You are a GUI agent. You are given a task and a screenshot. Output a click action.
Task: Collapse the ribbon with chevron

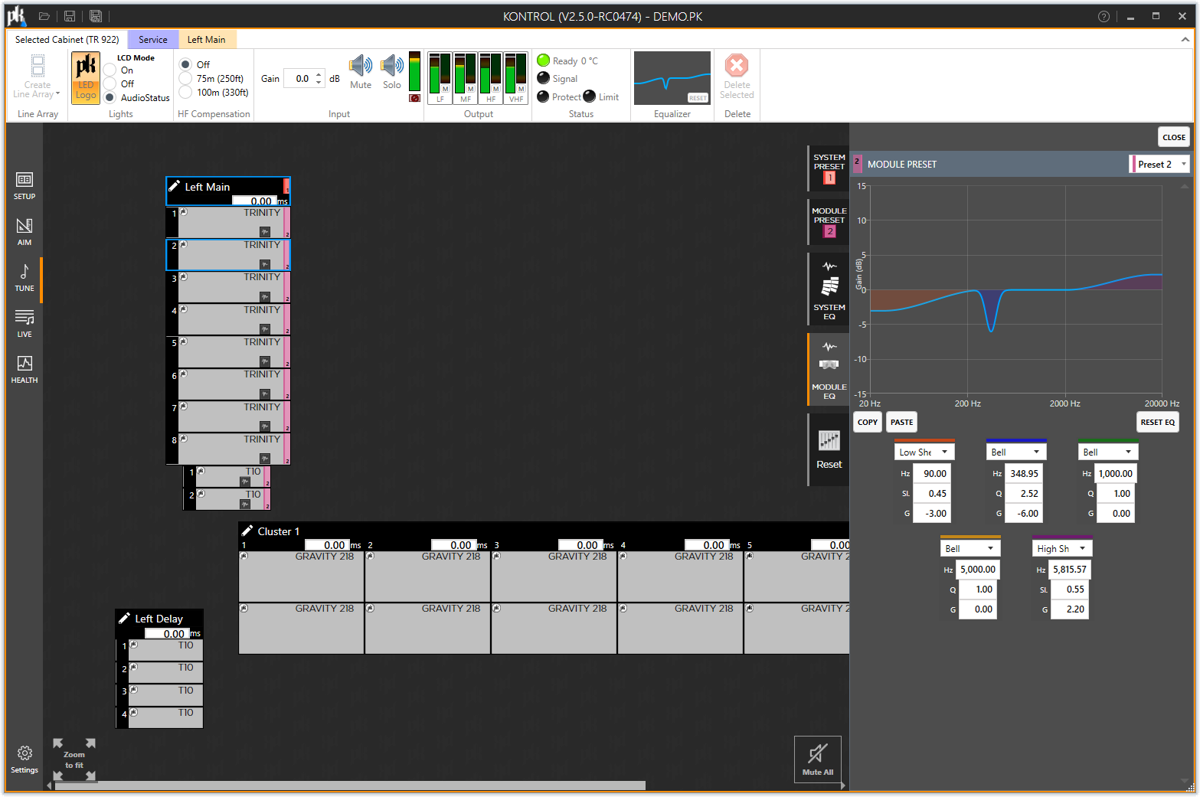tap(1186, 40)
